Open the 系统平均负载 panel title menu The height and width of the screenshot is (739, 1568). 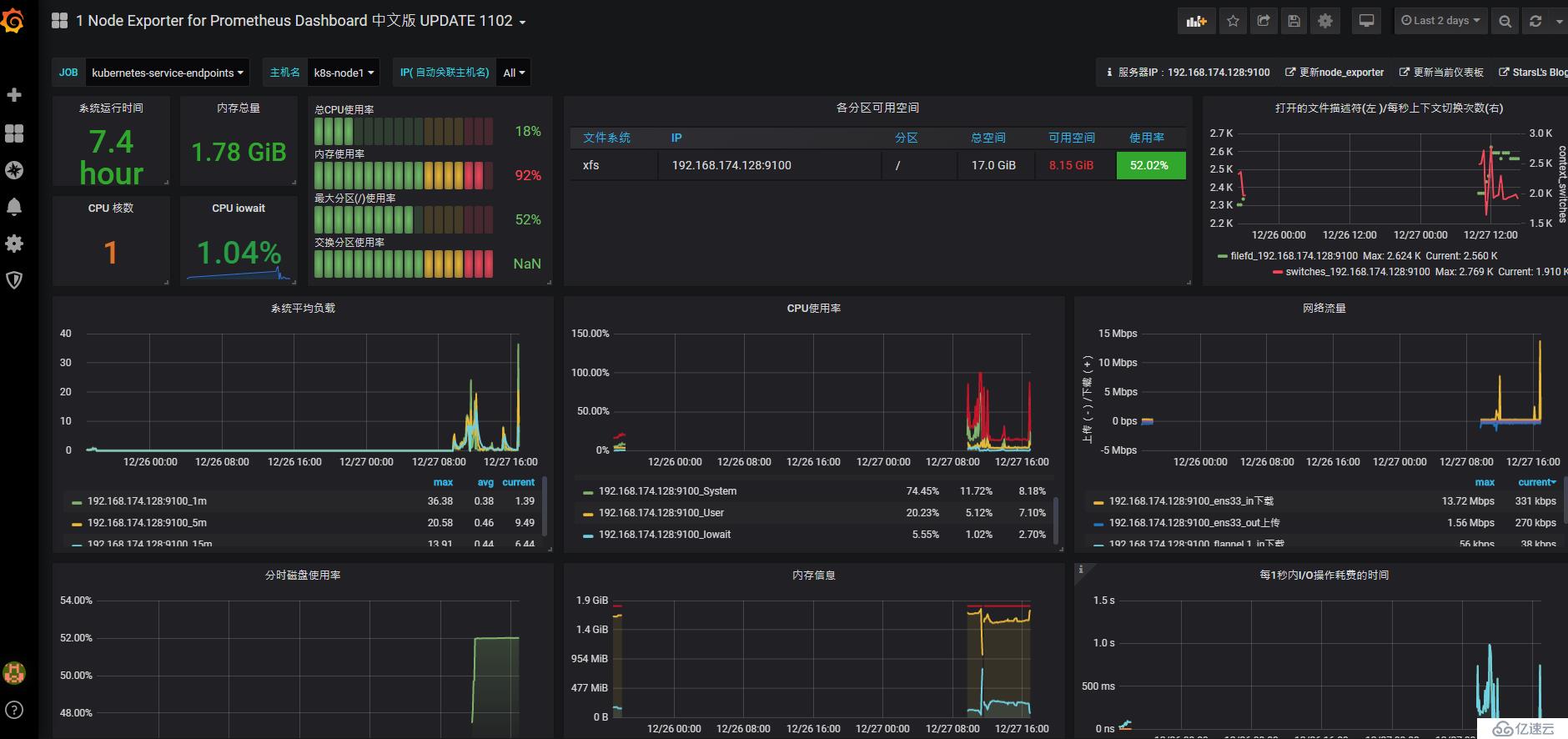click(303, 309)
